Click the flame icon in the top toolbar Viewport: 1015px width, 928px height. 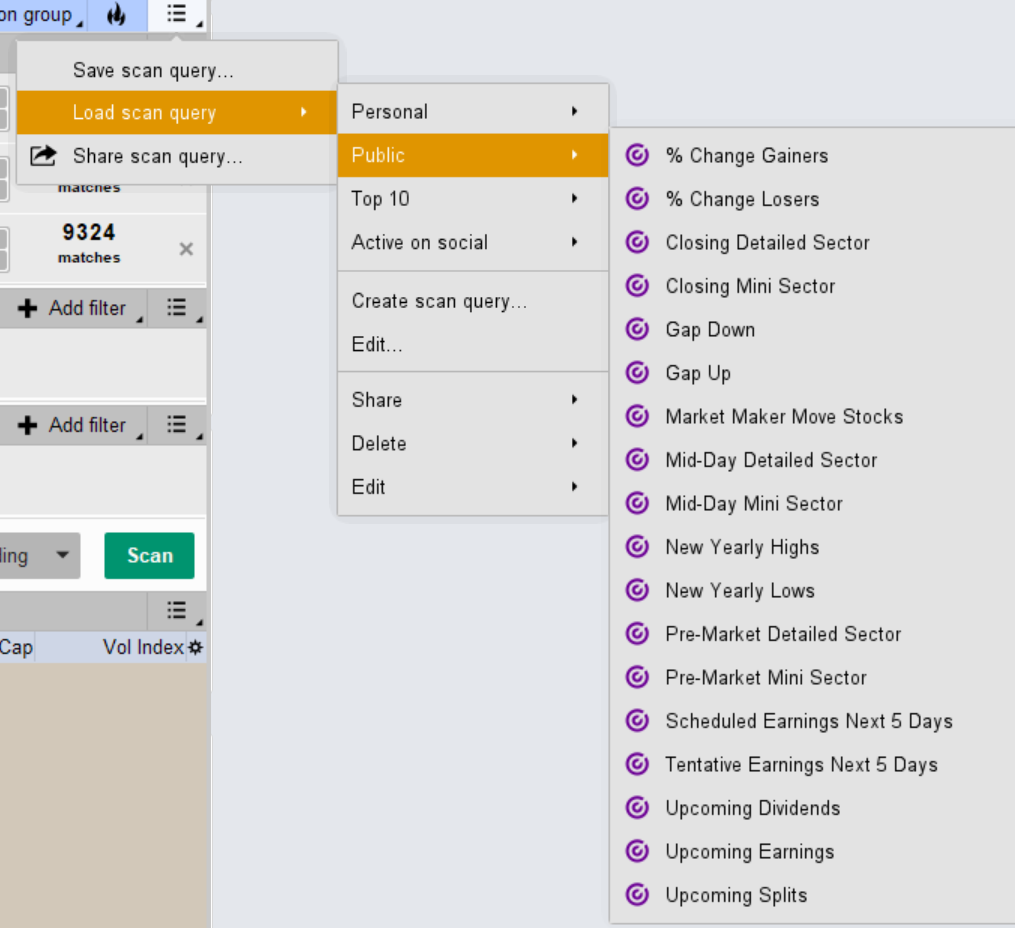tap(117, 14)
